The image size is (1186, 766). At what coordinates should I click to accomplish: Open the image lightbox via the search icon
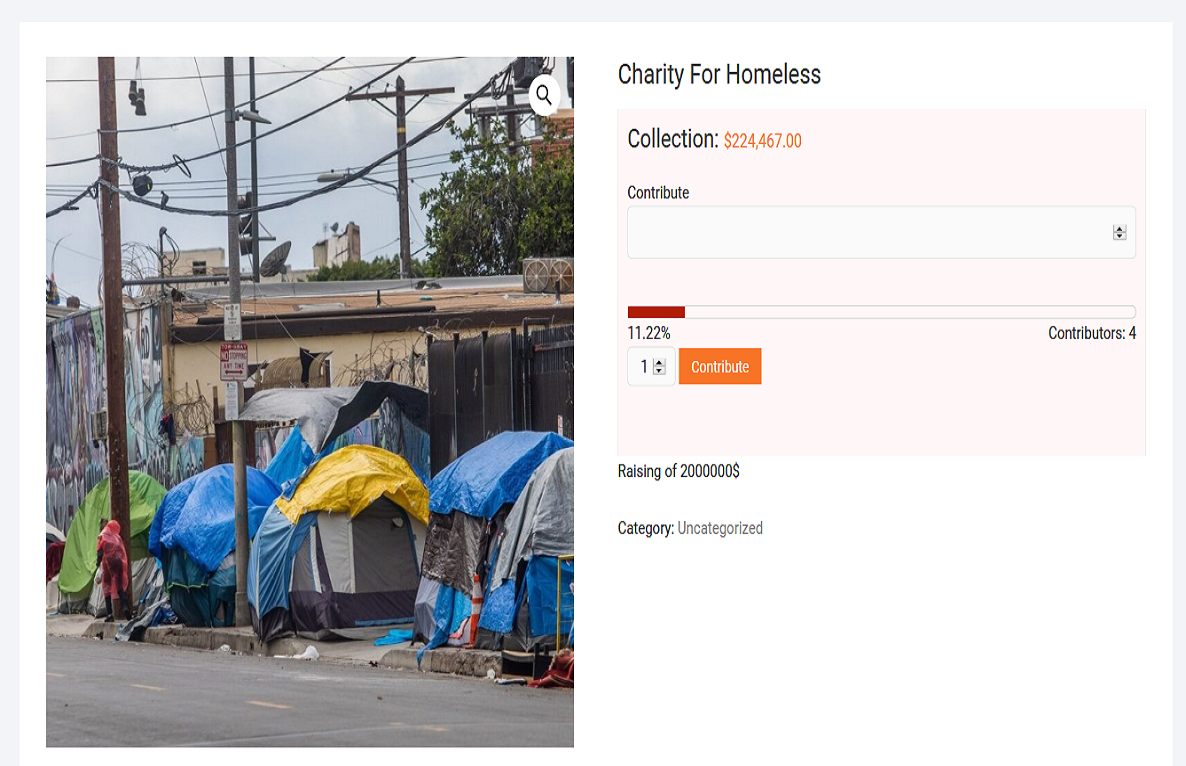point(545,95)
